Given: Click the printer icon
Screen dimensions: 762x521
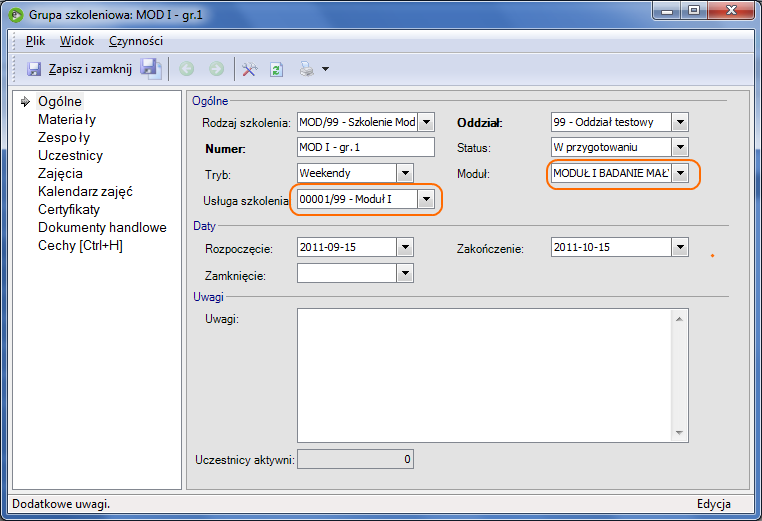Looking at the screenshot, I should point(307,69).
